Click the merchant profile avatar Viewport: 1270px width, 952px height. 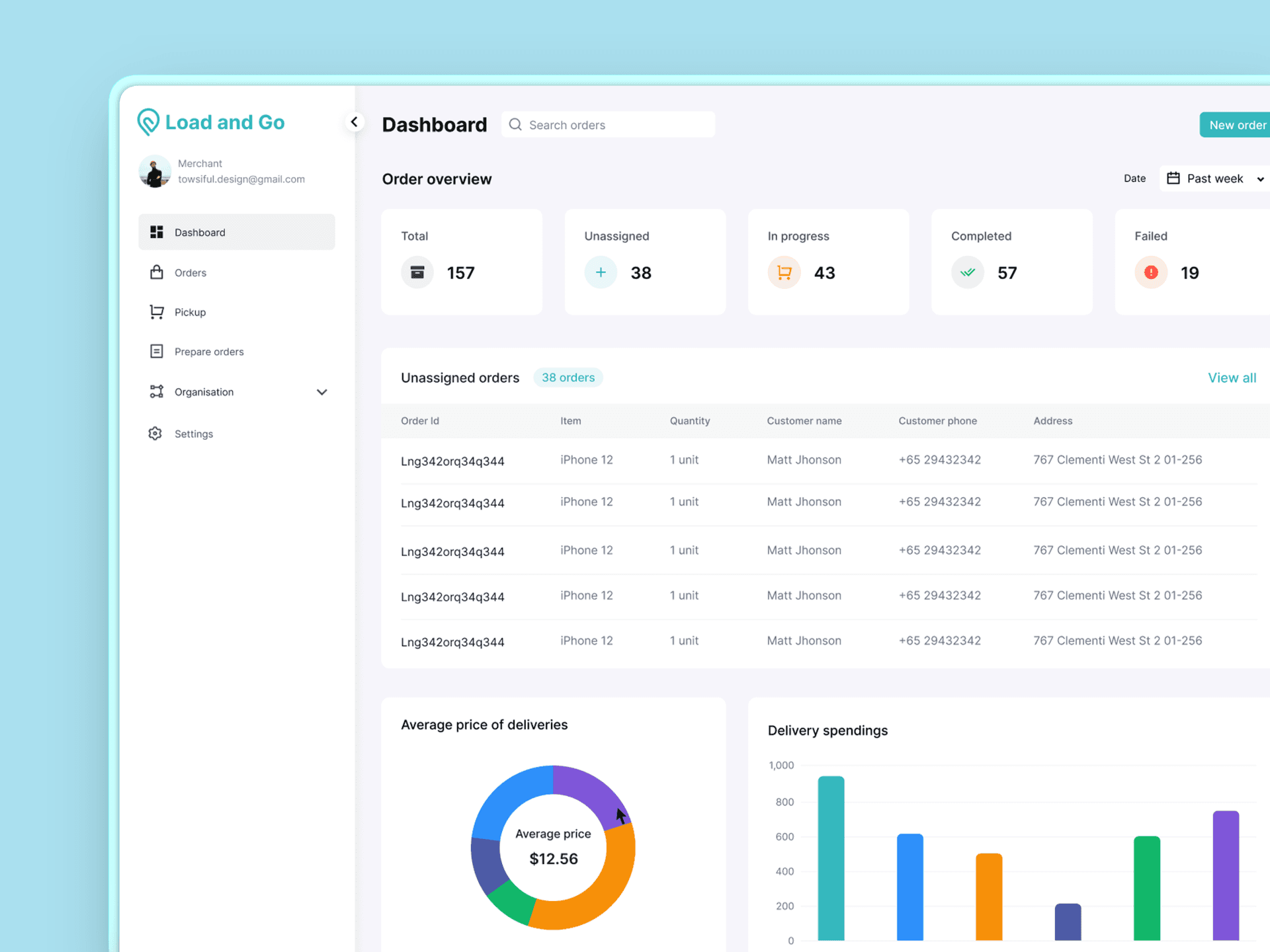point(155,171)
